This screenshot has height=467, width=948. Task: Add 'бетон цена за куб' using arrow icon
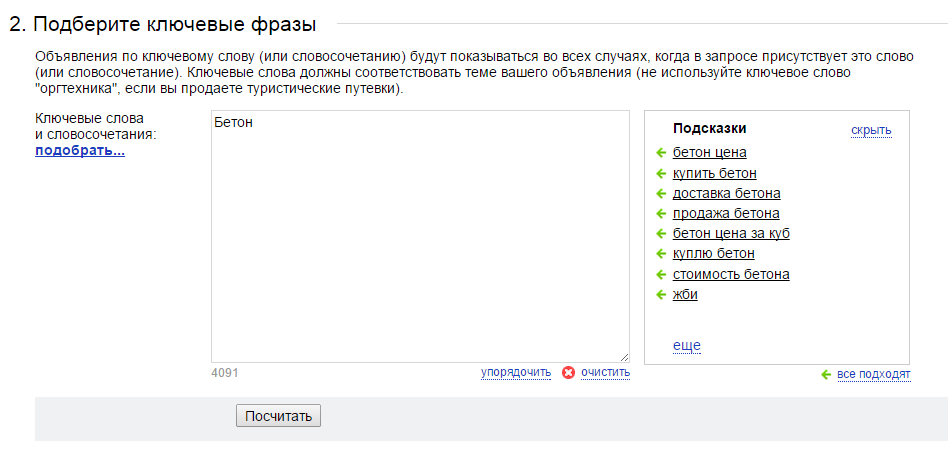pos(661,234)
